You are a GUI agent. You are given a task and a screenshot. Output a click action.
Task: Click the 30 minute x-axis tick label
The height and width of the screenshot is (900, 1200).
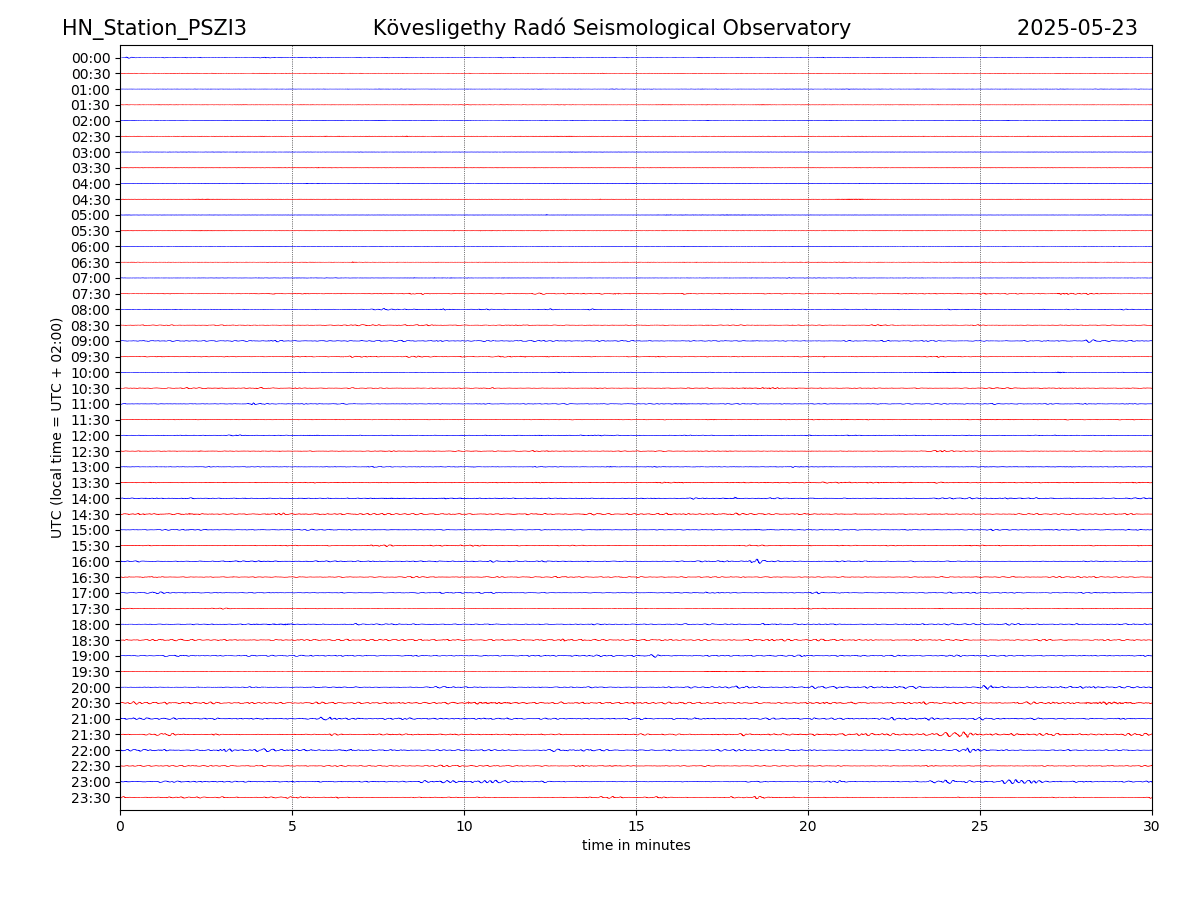tap(1152, 827)
